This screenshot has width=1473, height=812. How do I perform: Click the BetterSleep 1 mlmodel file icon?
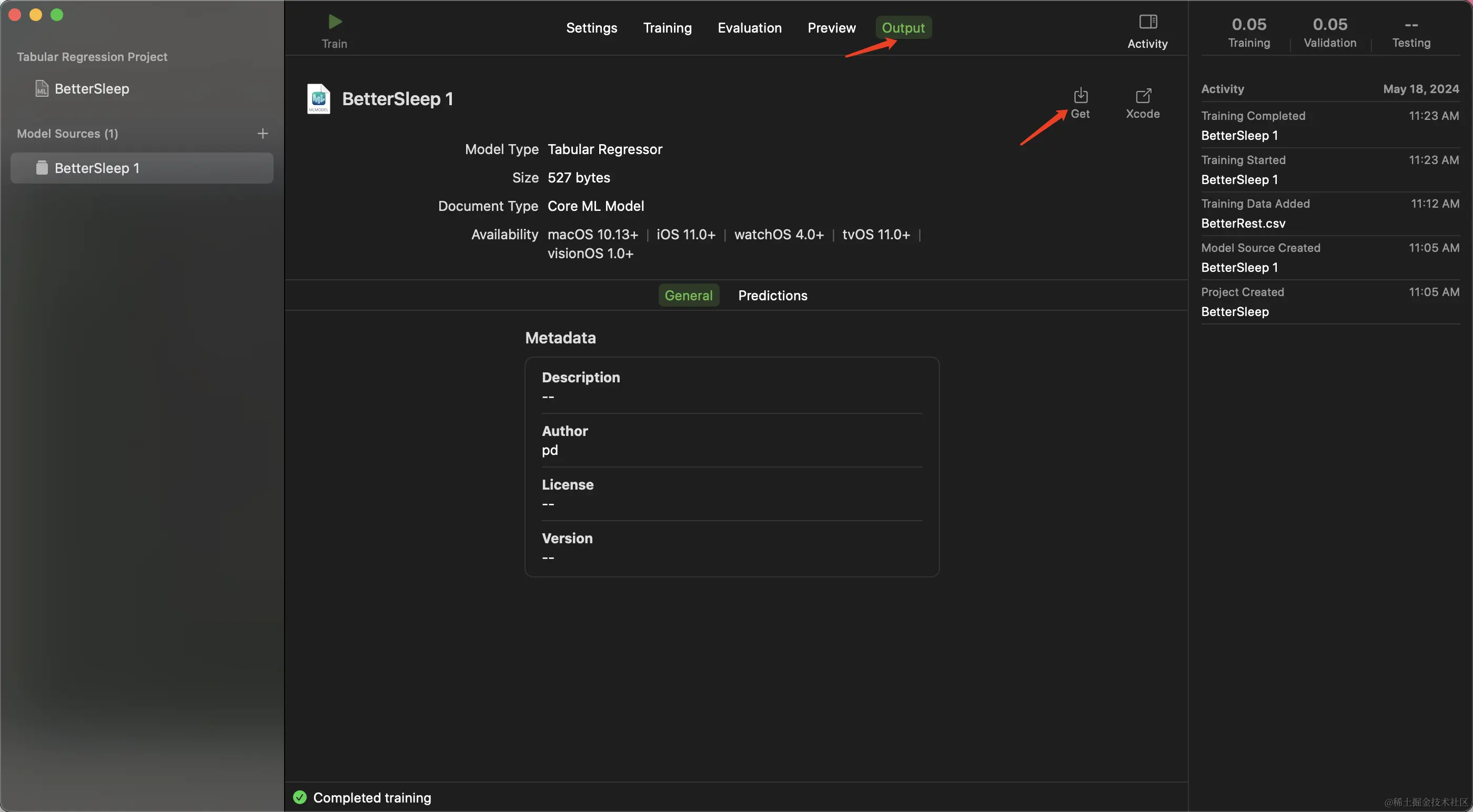click(318, 99)
